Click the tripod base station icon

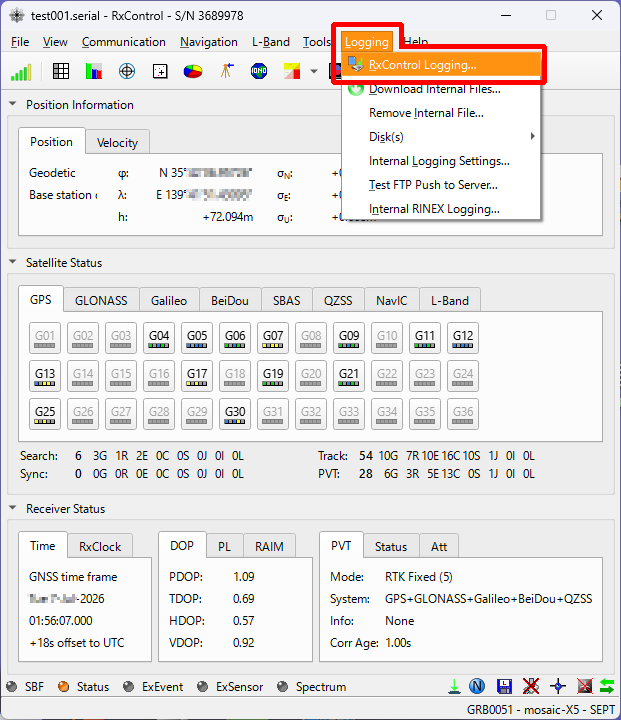[x=226, y=71]
